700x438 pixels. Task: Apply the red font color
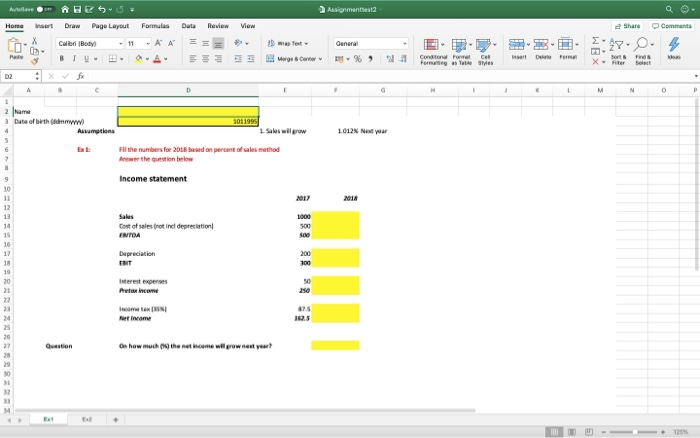pyautogui.click(x=157, y=58)
